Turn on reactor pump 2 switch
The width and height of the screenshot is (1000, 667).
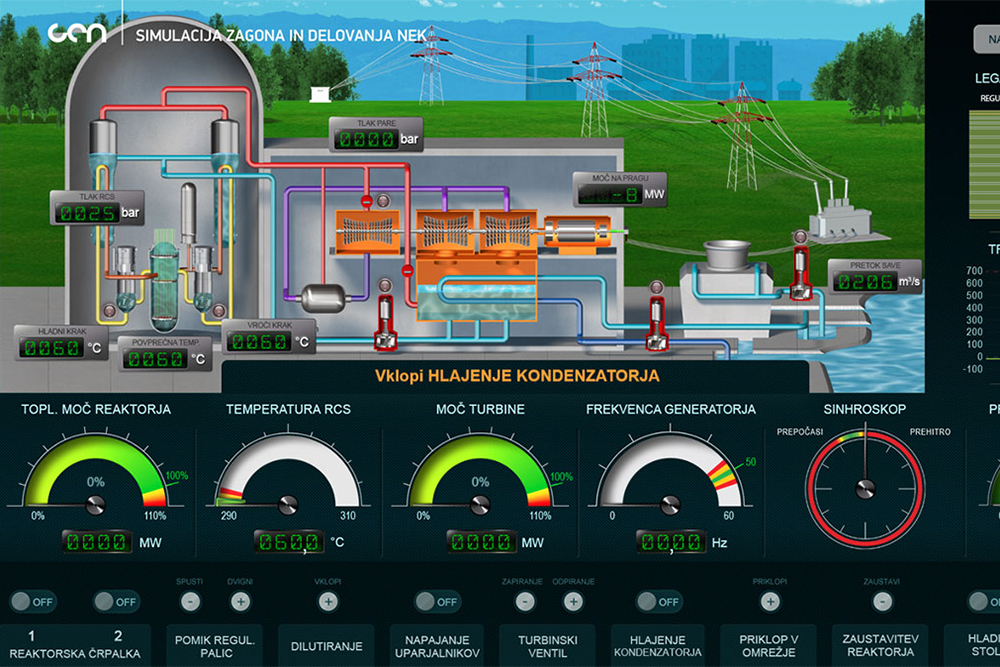click(116, 602)
